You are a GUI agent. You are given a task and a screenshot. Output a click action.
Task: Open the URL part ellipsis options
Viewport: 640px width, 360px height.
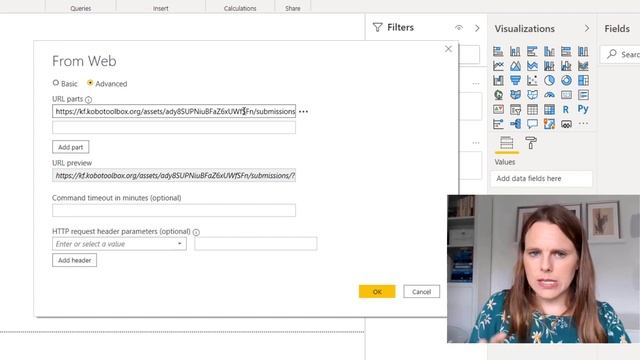[303, 111]
